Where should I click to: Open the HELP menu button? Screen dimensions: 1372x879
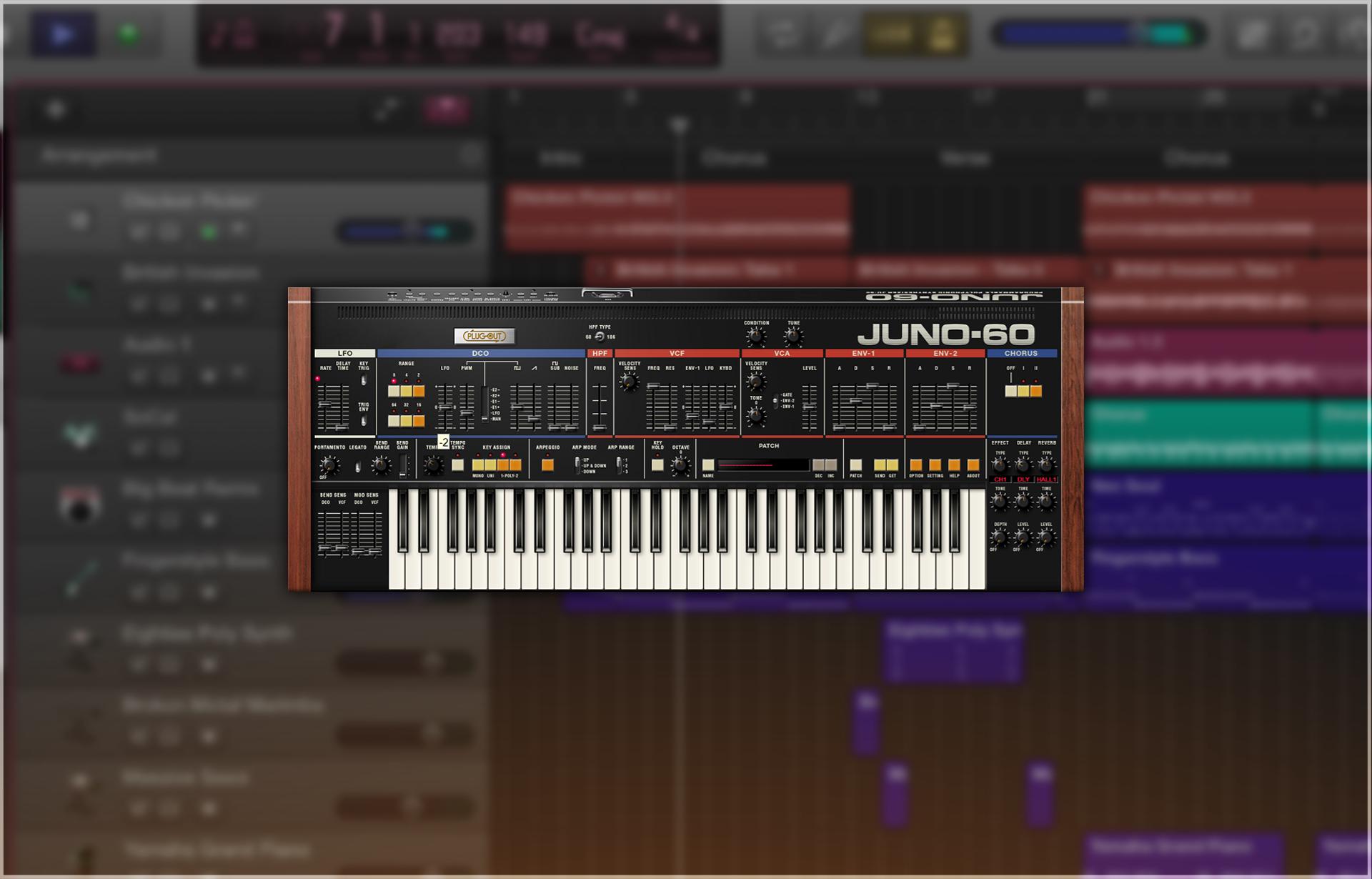point(954,465)
